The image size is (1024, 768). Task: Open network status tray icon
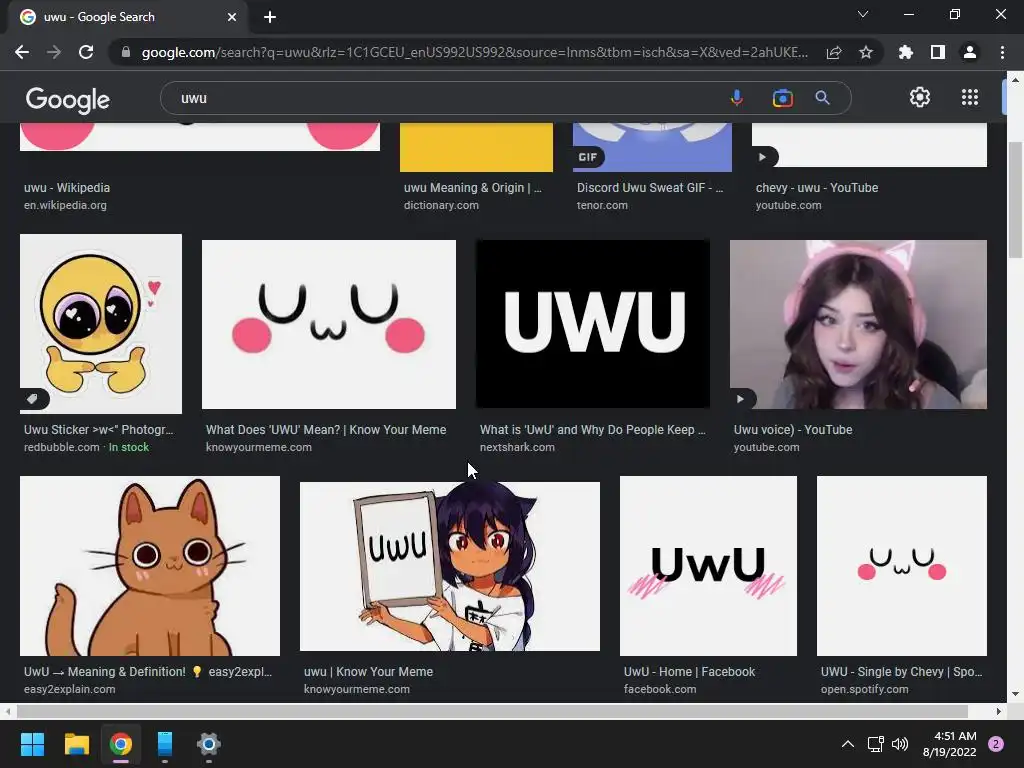[x=875, y=744]
